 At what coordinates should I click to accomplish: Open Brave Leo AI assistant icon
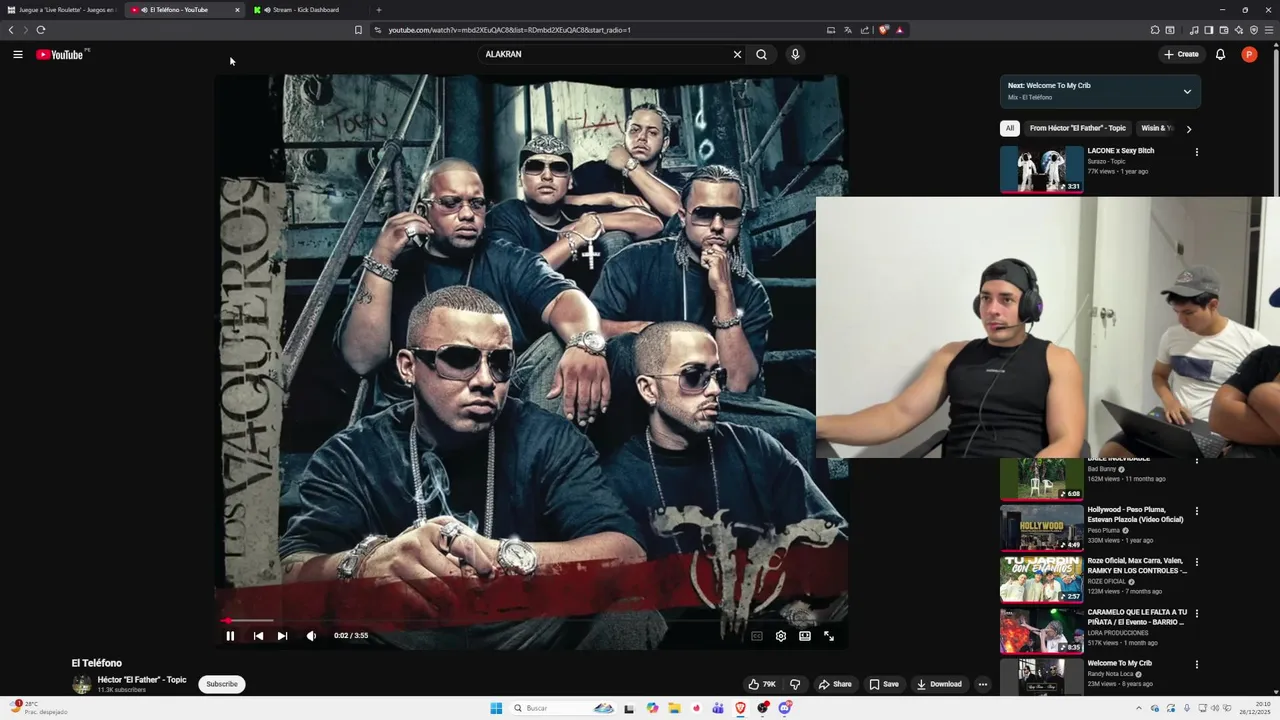(1239, 30)
